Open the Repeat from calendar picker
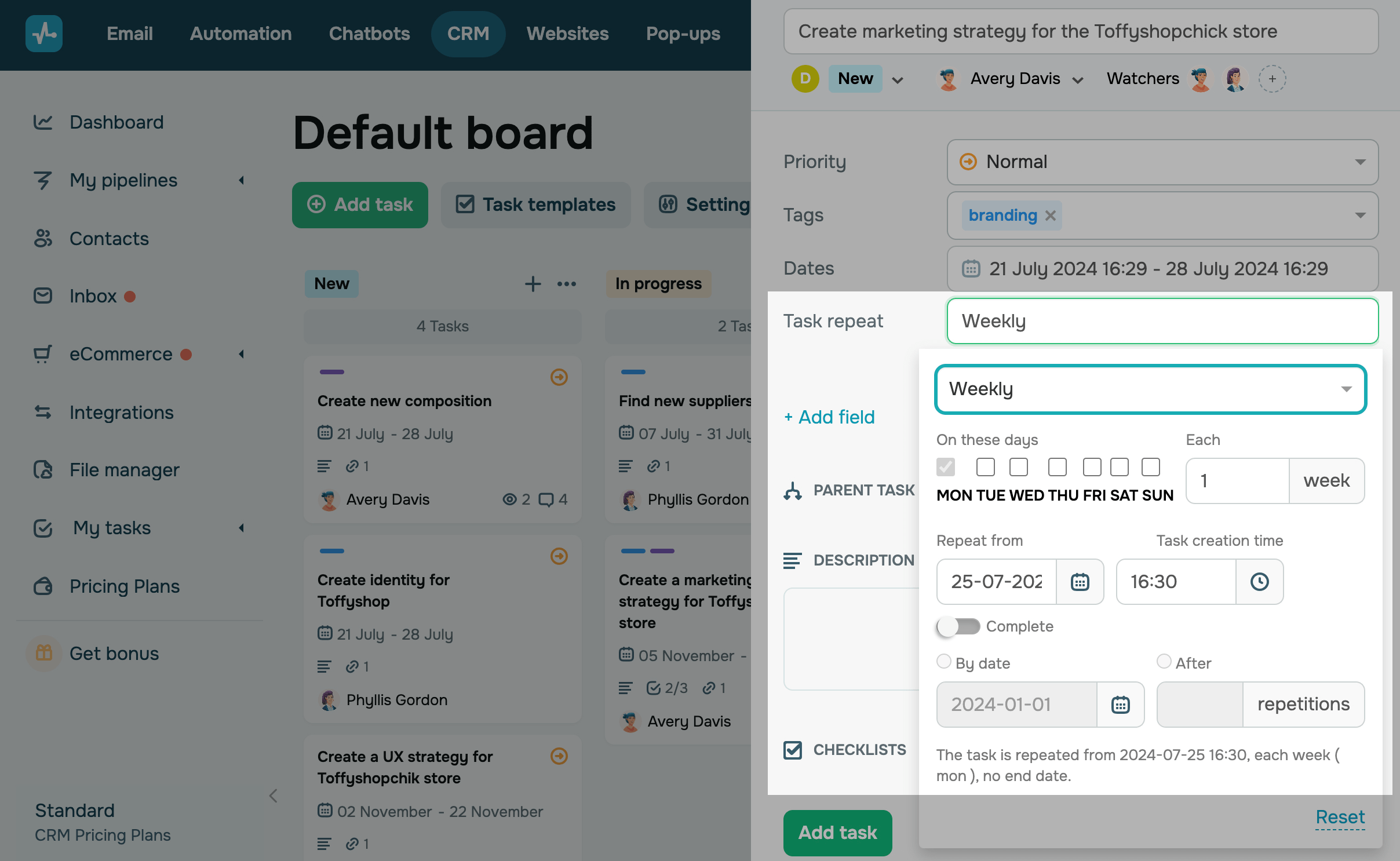The image size is (1400, 861). point(1080,582)
